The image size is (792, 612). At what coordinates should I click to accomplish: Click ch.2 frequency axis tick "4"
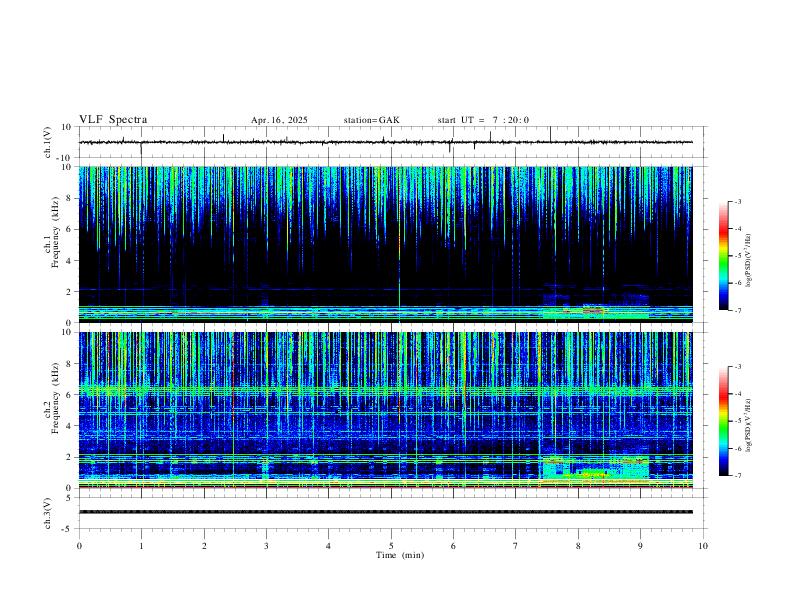tap(68, 426)
